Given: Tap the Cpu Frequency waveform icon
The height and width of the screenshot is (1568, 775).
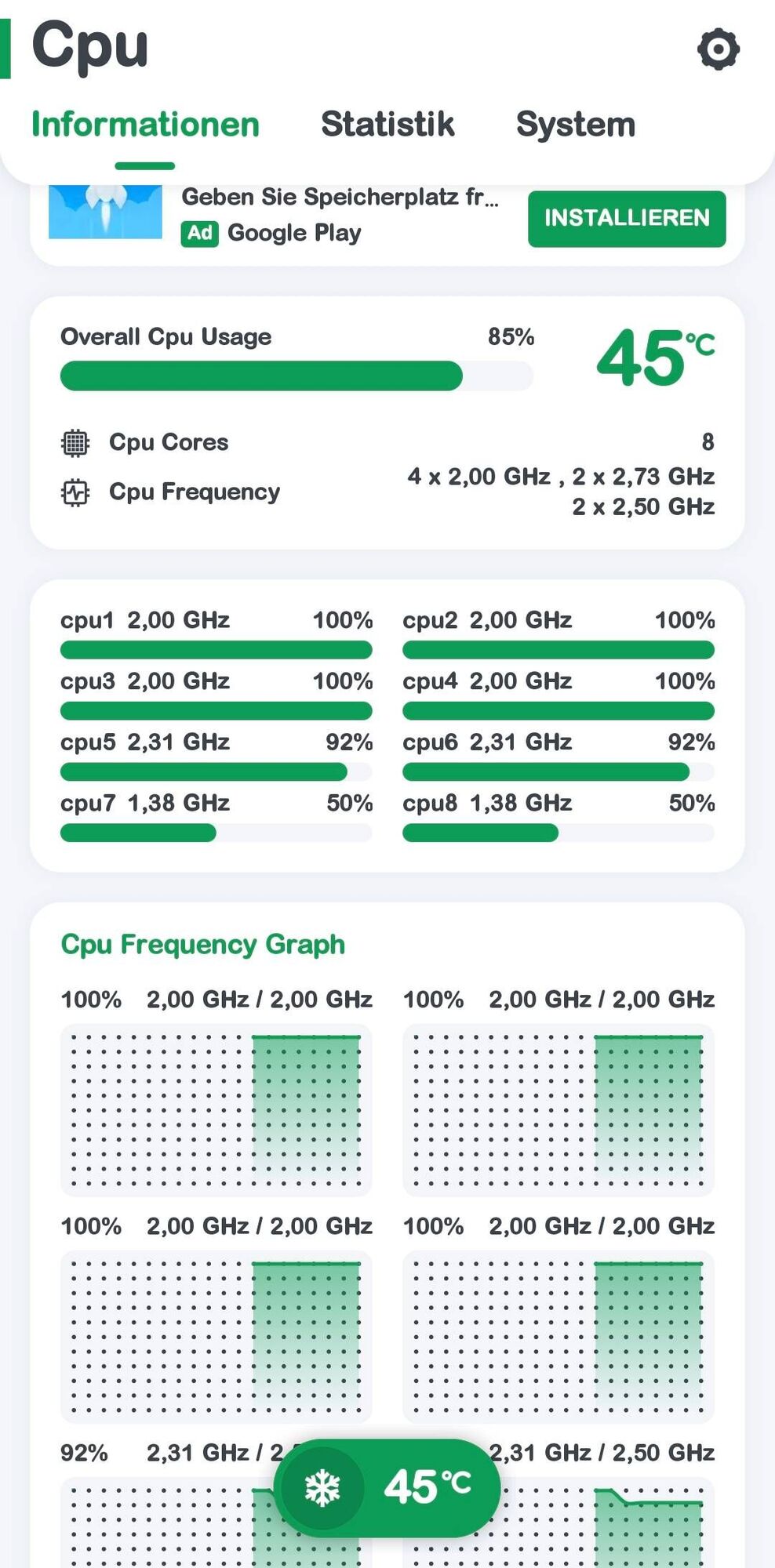Looking at the screenshot, I should click(75, 492).
